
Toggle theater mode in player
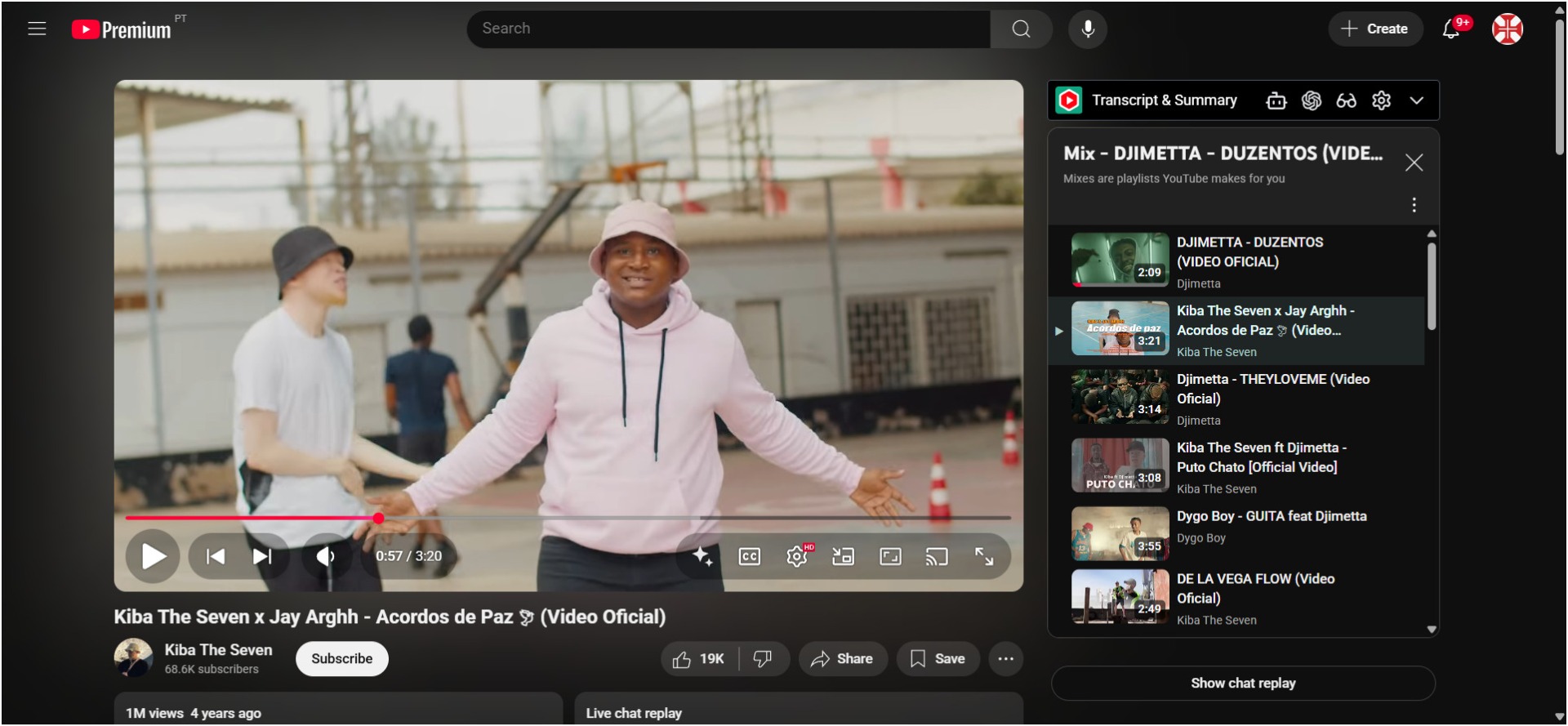(x=890, y=557)
